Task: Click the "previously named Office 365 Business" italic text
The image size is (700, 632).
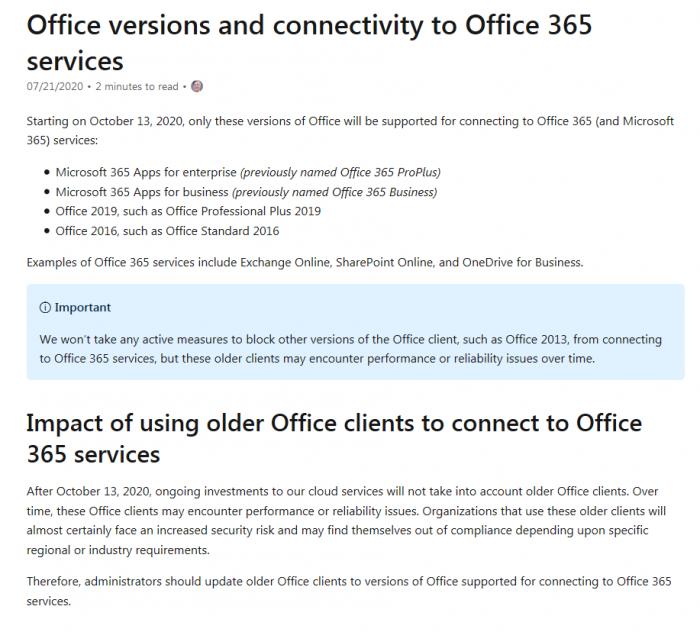Action: 335,192
